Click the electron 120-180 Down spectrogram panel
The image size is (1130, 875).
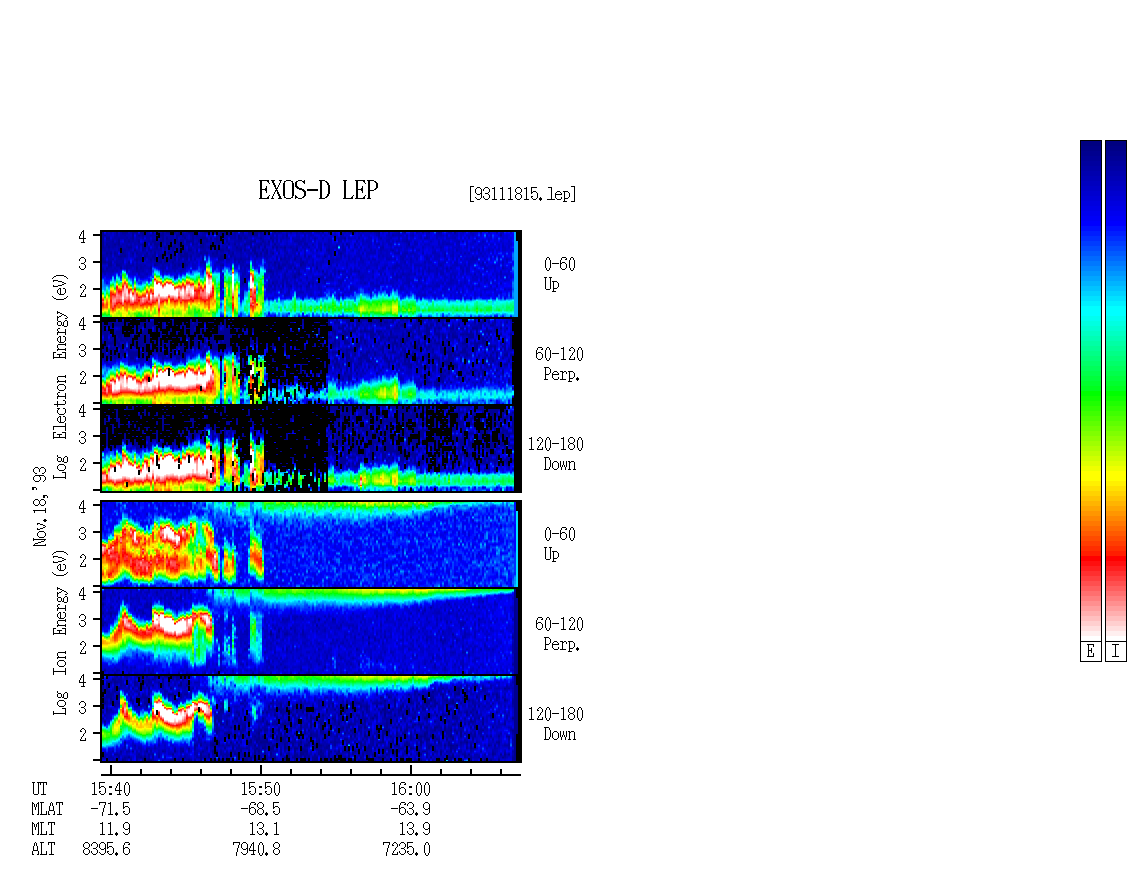[310, 449]
